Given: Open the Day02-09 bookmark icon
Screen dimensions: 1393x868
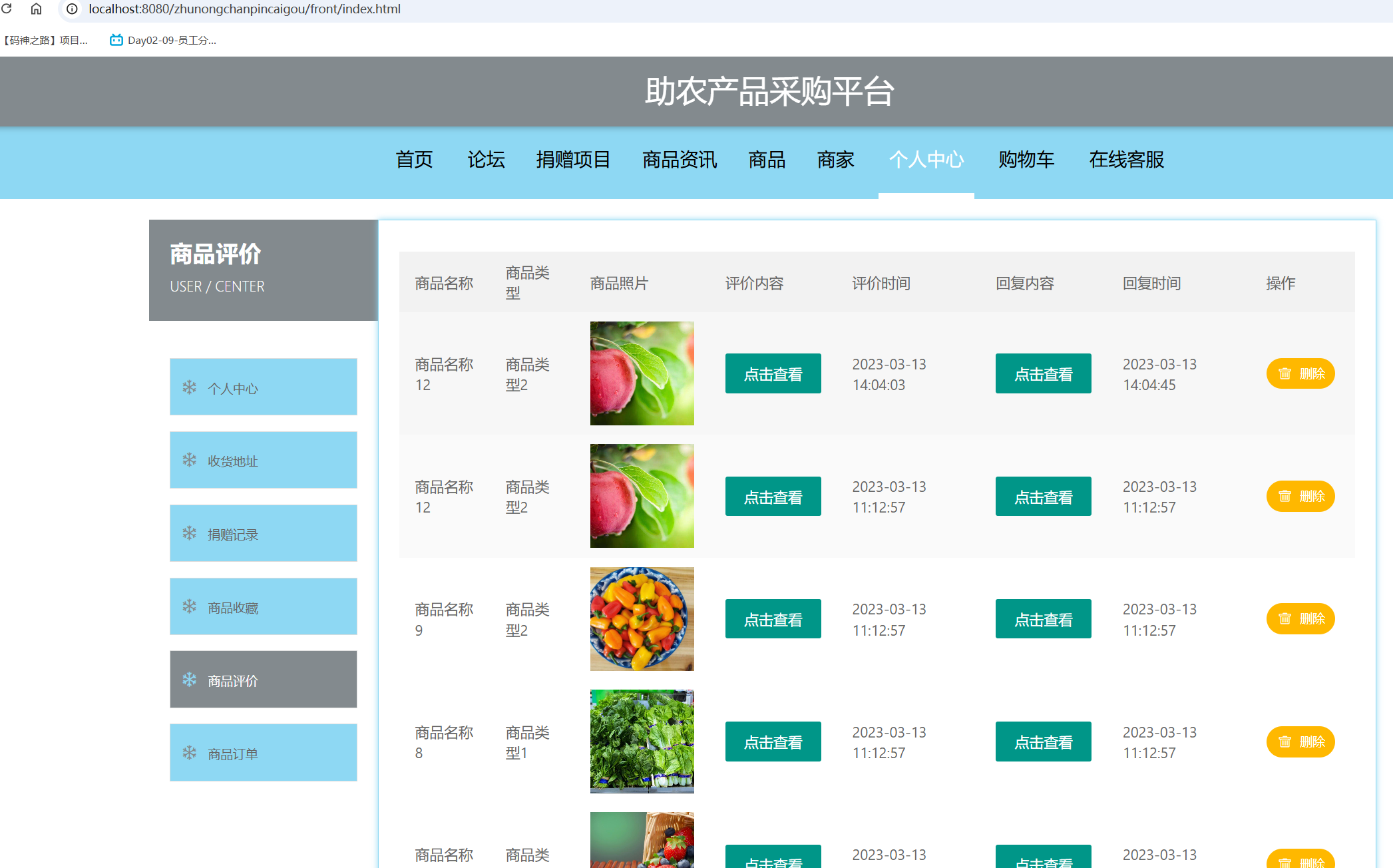Looking at the screenshot, I should [x=116, y=40].
